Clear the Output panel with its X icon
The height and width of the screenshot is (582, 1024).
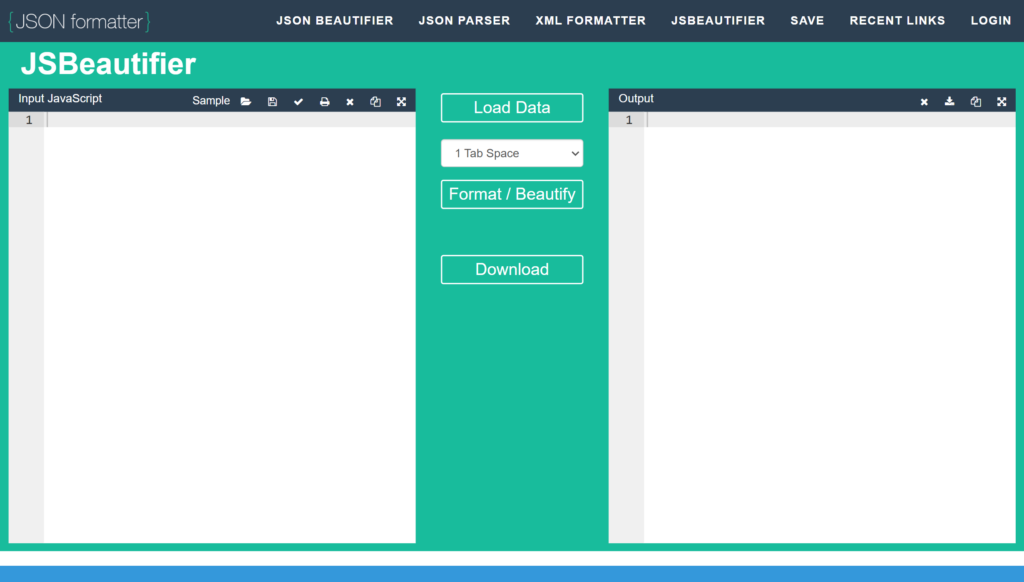point(924,101)
